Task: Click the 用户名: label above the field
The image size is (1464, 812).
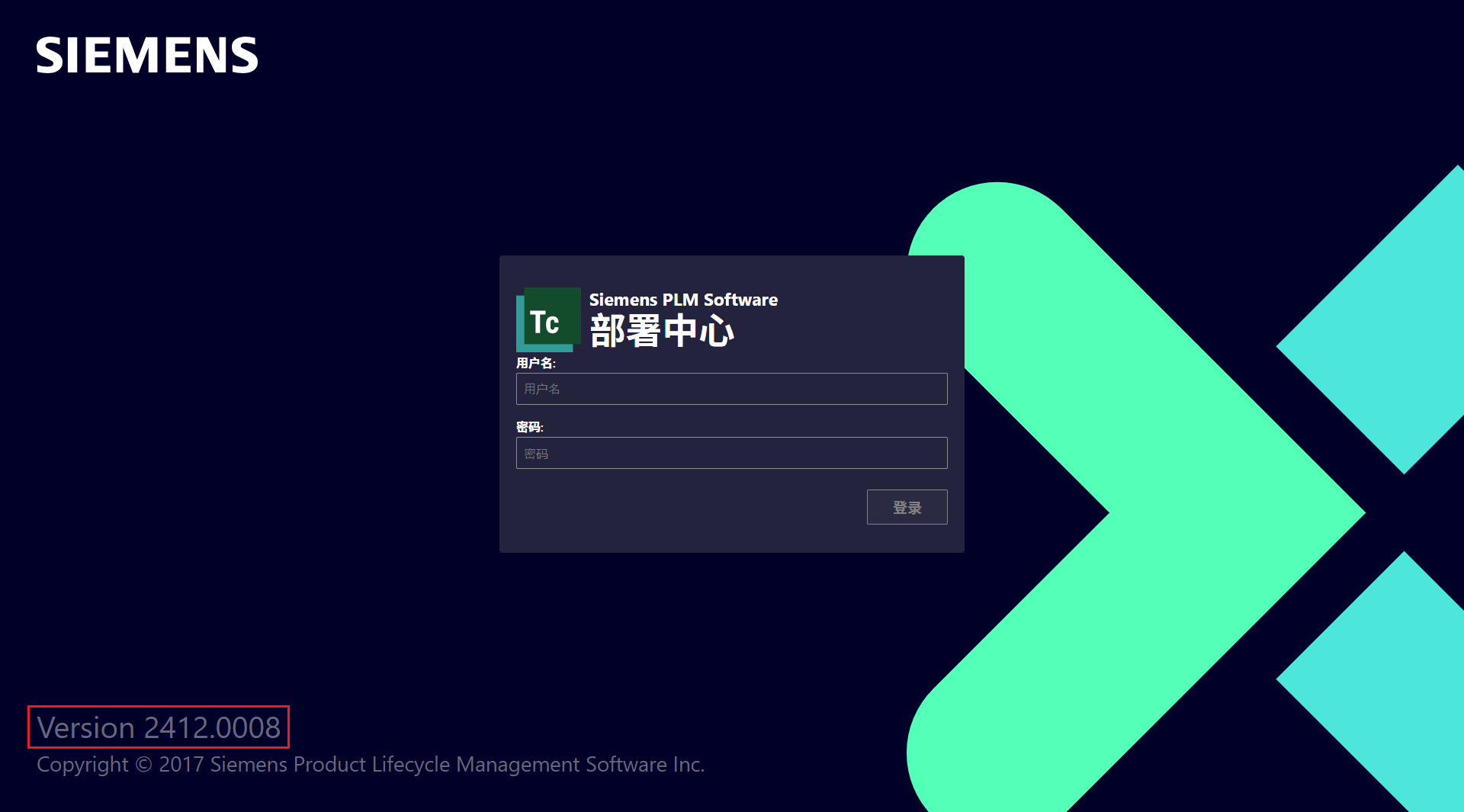Action: click(x=535, y=363)
